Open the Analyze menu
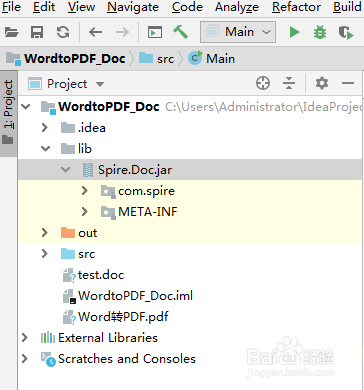This screenshot has height=390, width=364. point(237,7)
